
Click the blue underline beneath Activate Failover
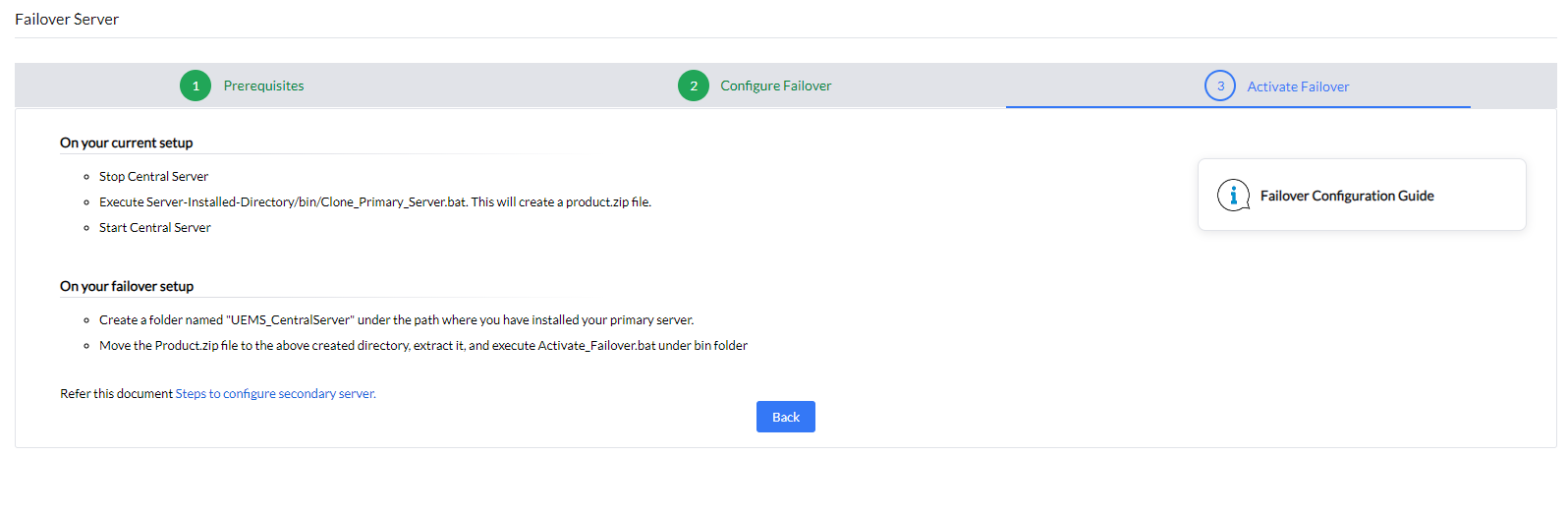1238,106
